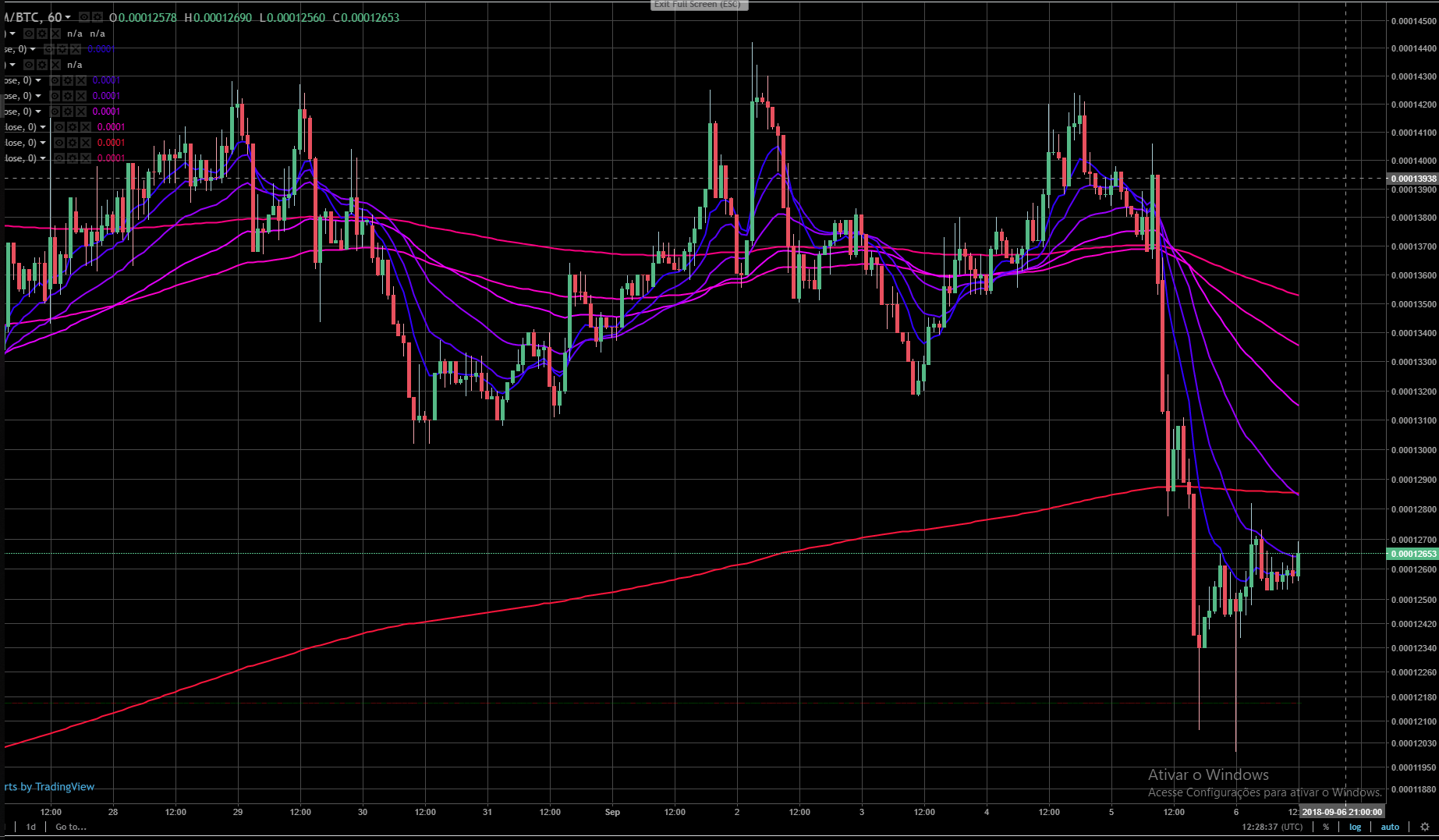Toggle visibility eye of the /BTC main series
1439x840 pixels.
click(x=84, y=17)
